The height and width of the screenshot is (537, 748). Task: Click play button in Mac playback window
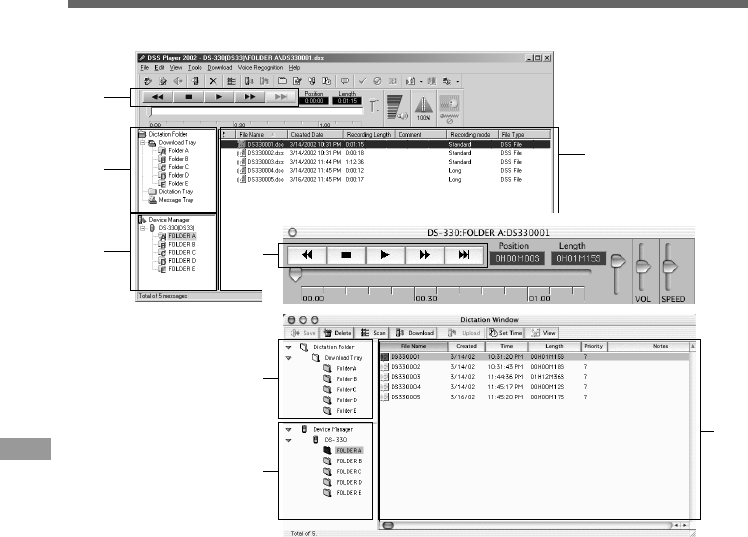click(385, 255)
